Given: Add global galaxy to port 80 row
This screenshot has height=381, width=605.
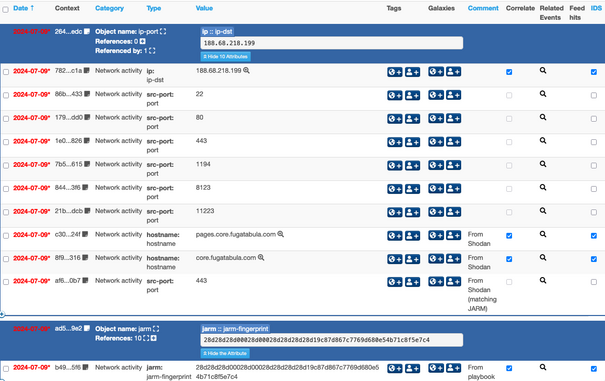Looking at the screenshot, I should [x=436, y=119].
